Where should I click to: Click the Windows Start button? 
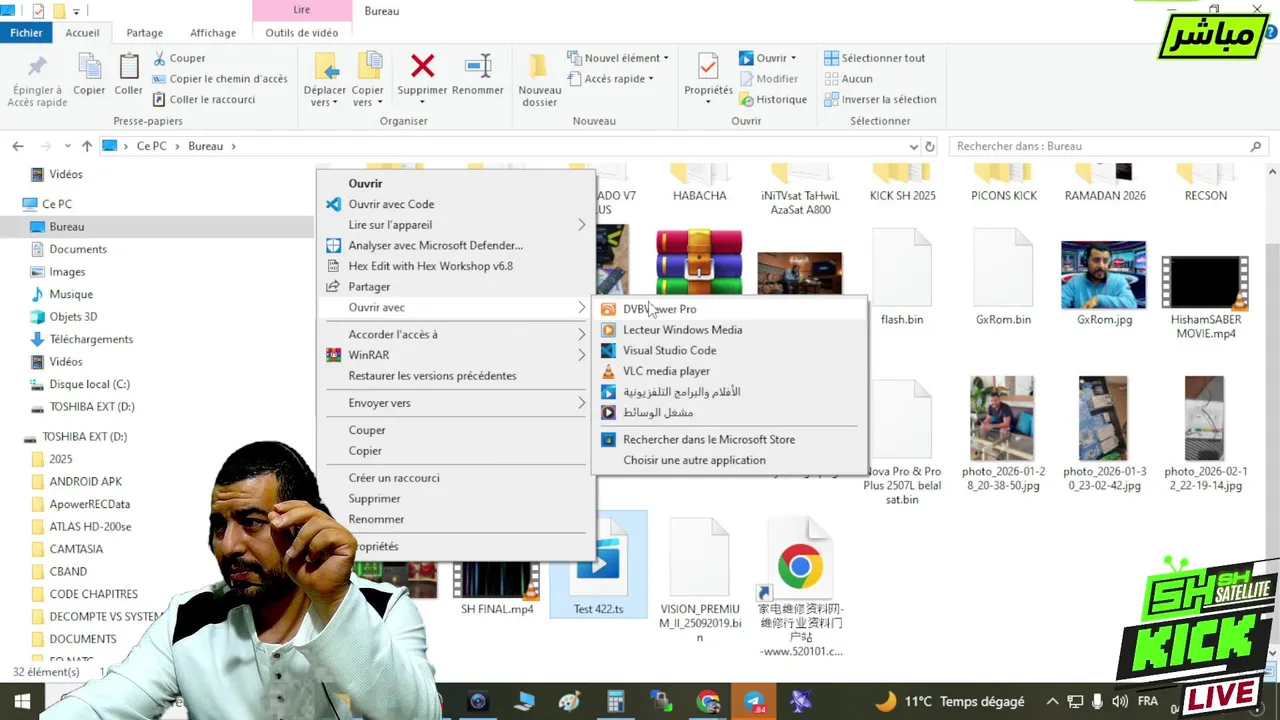(22, 702)
